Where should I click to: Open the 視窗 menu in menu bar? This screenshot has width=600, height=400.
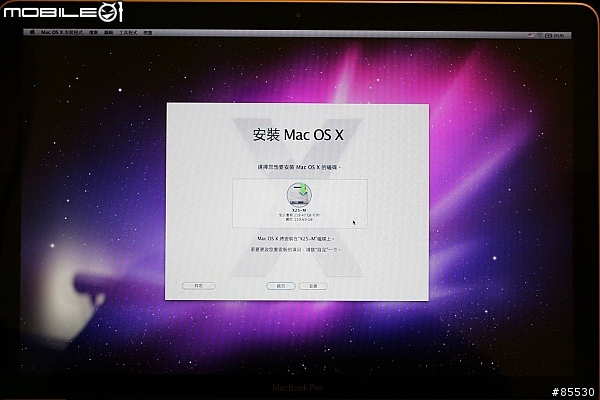coord(148,33)
